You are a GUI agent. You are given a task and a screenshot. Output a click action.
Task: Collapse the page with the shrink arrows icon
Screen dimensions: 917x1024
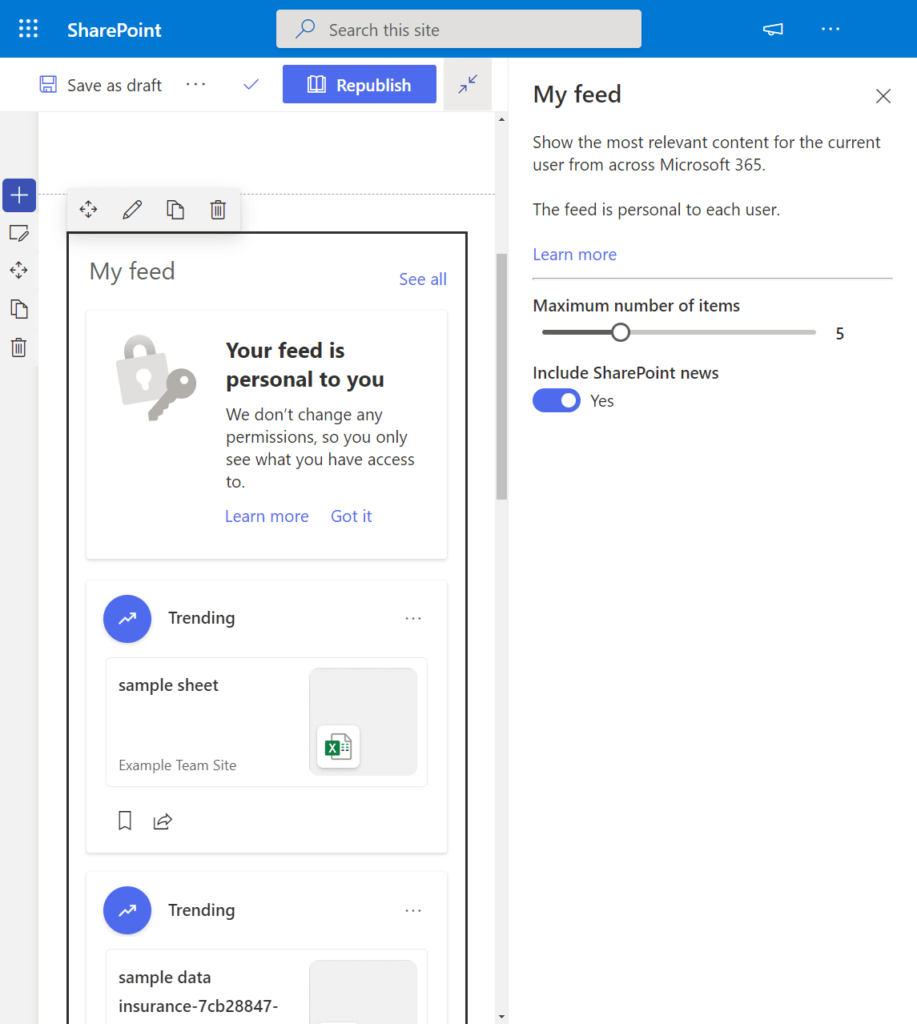[x=468, y=84]
